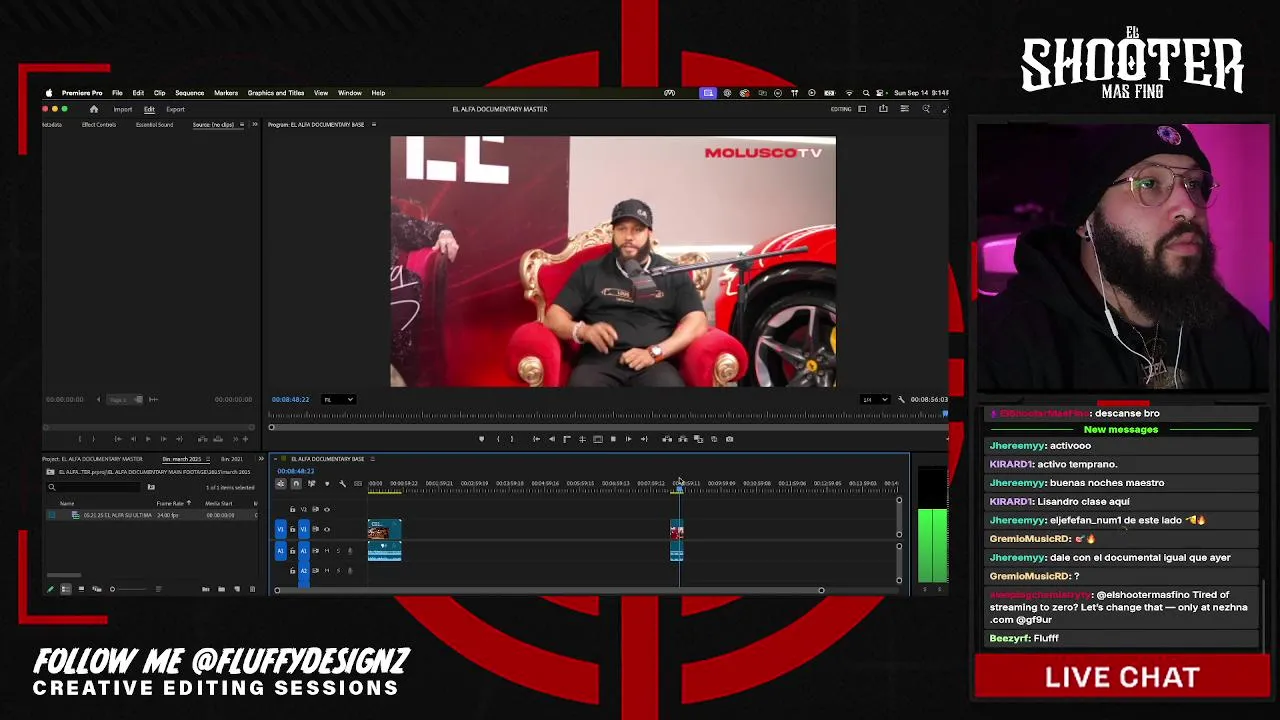Toggle V1 source patching button
1280x720 pixels.
click(x=281, y=529)
